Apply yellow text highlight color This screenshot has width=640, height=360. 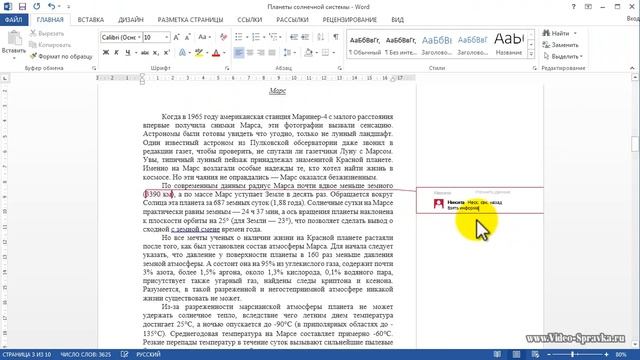tap(199, 53)
